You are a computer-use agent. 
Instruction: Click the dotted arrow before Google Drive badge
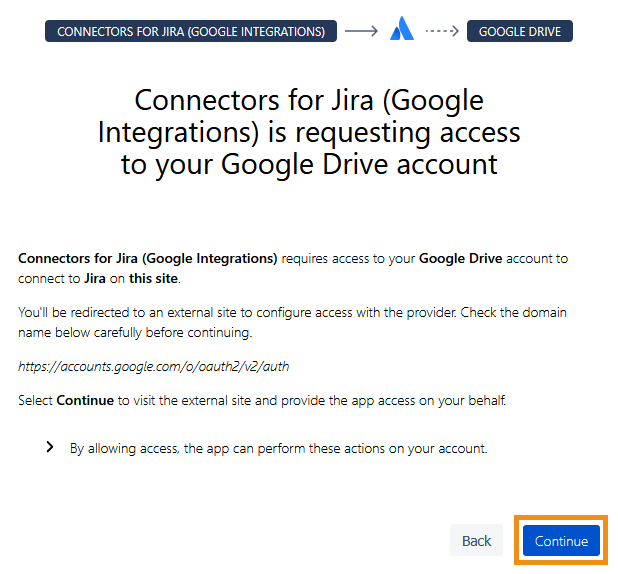point(441,31)
